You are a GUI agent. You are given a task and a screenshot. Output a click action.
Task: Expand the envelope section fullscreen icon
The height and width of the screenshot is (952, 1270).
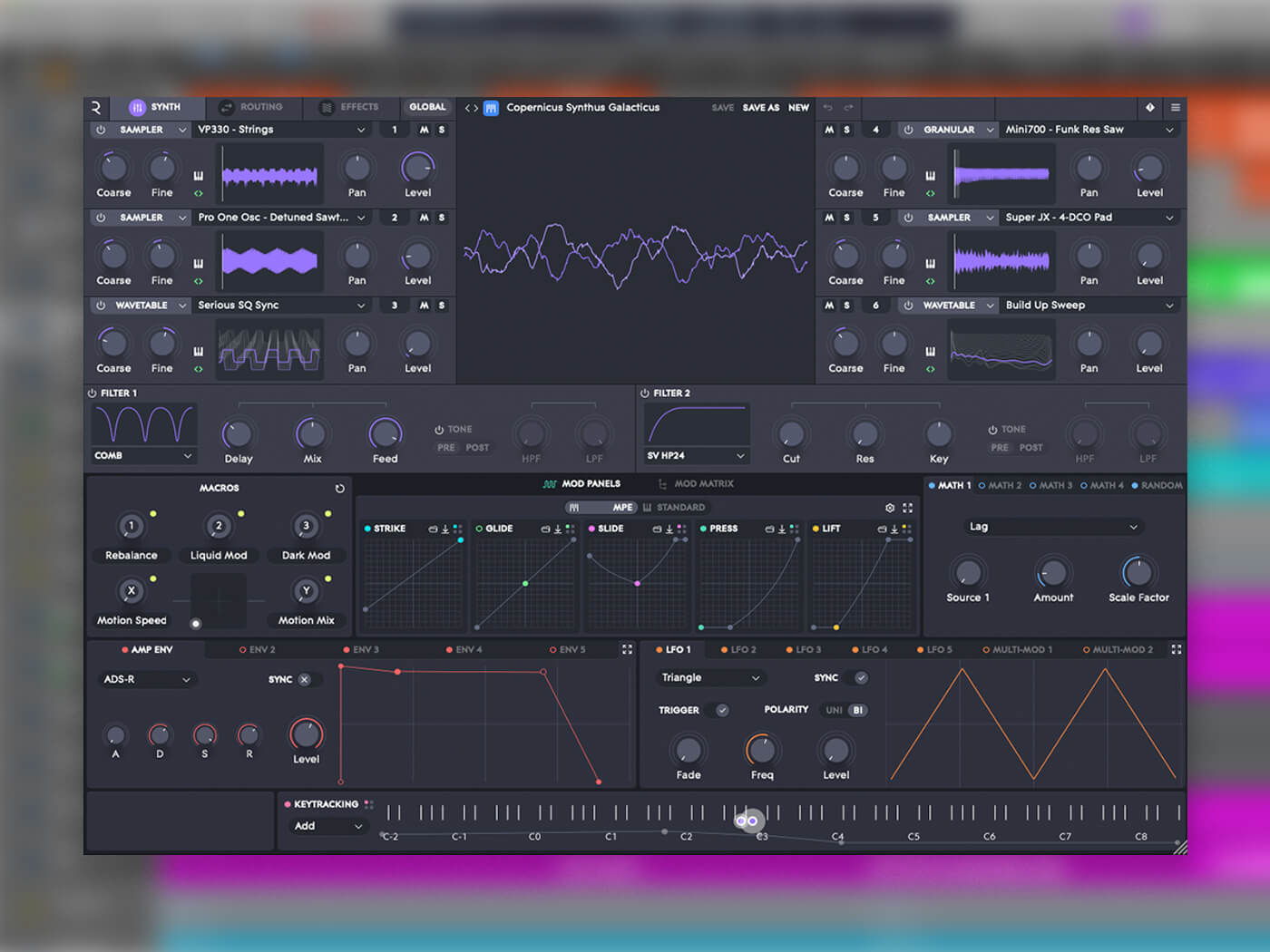tap(627, 650)
